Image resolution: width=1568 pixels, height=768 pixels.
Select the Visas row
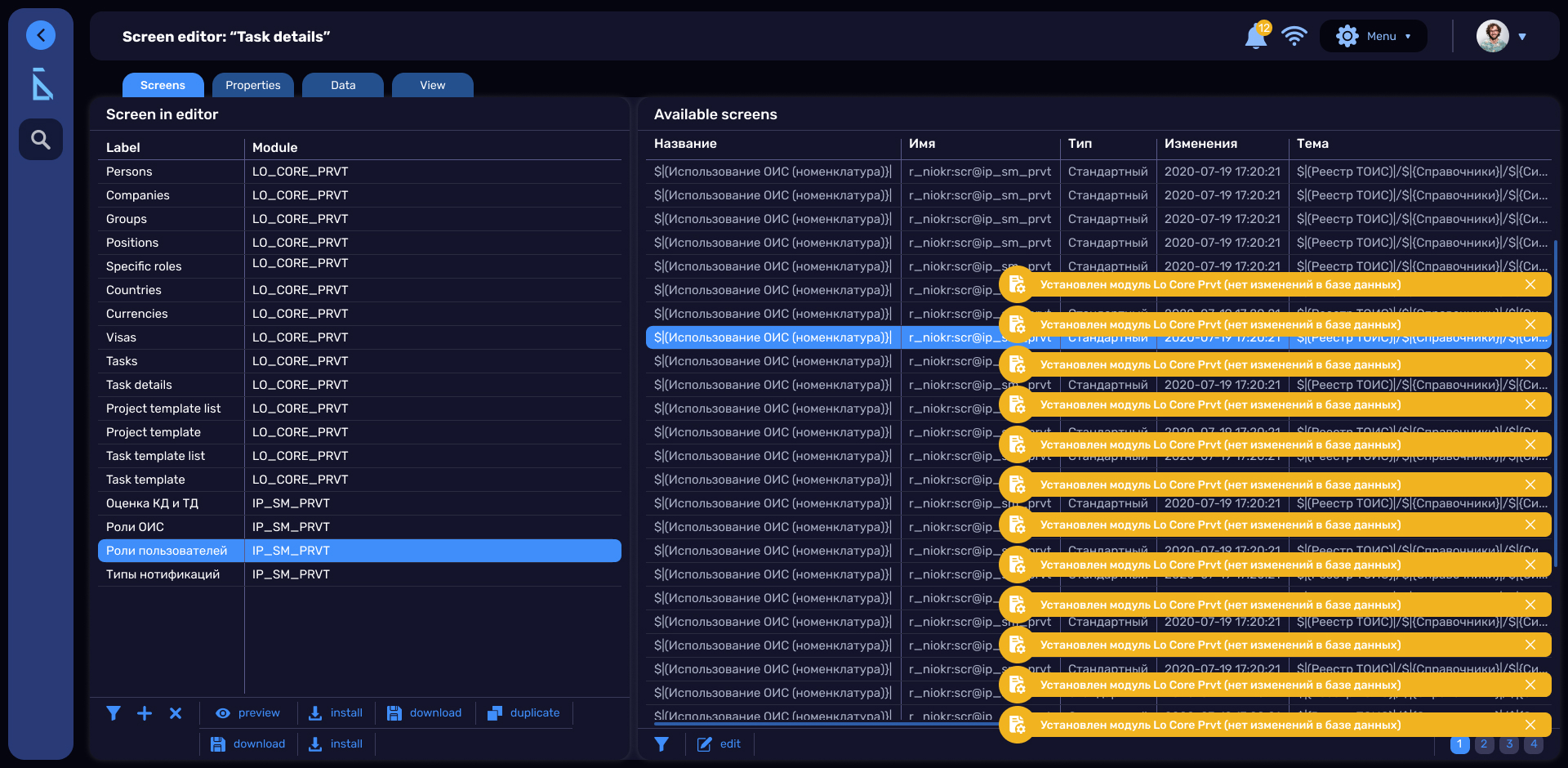[359, 337]
